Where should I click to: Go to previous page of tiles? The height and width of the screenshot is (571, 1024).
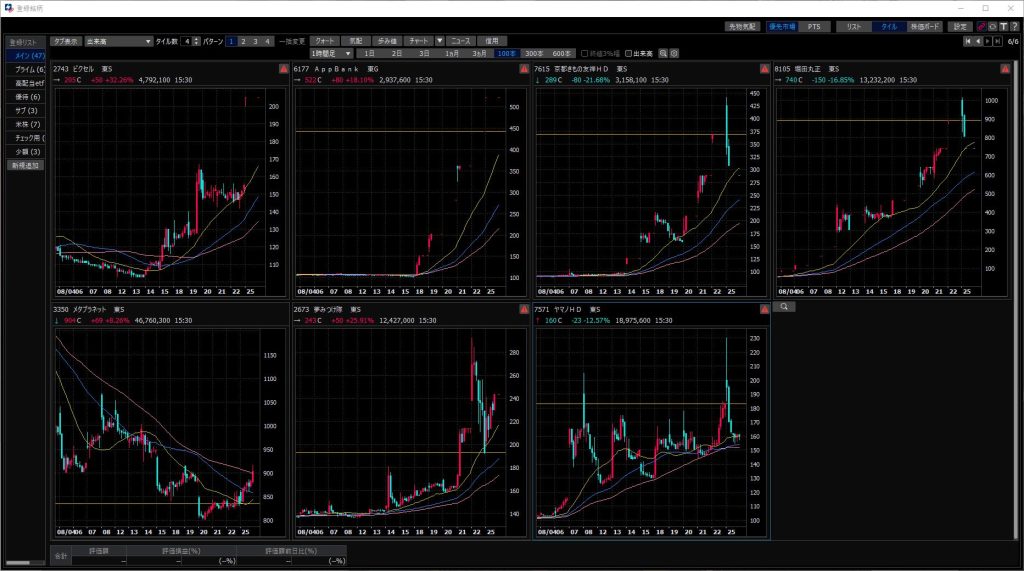coord(977,41)
